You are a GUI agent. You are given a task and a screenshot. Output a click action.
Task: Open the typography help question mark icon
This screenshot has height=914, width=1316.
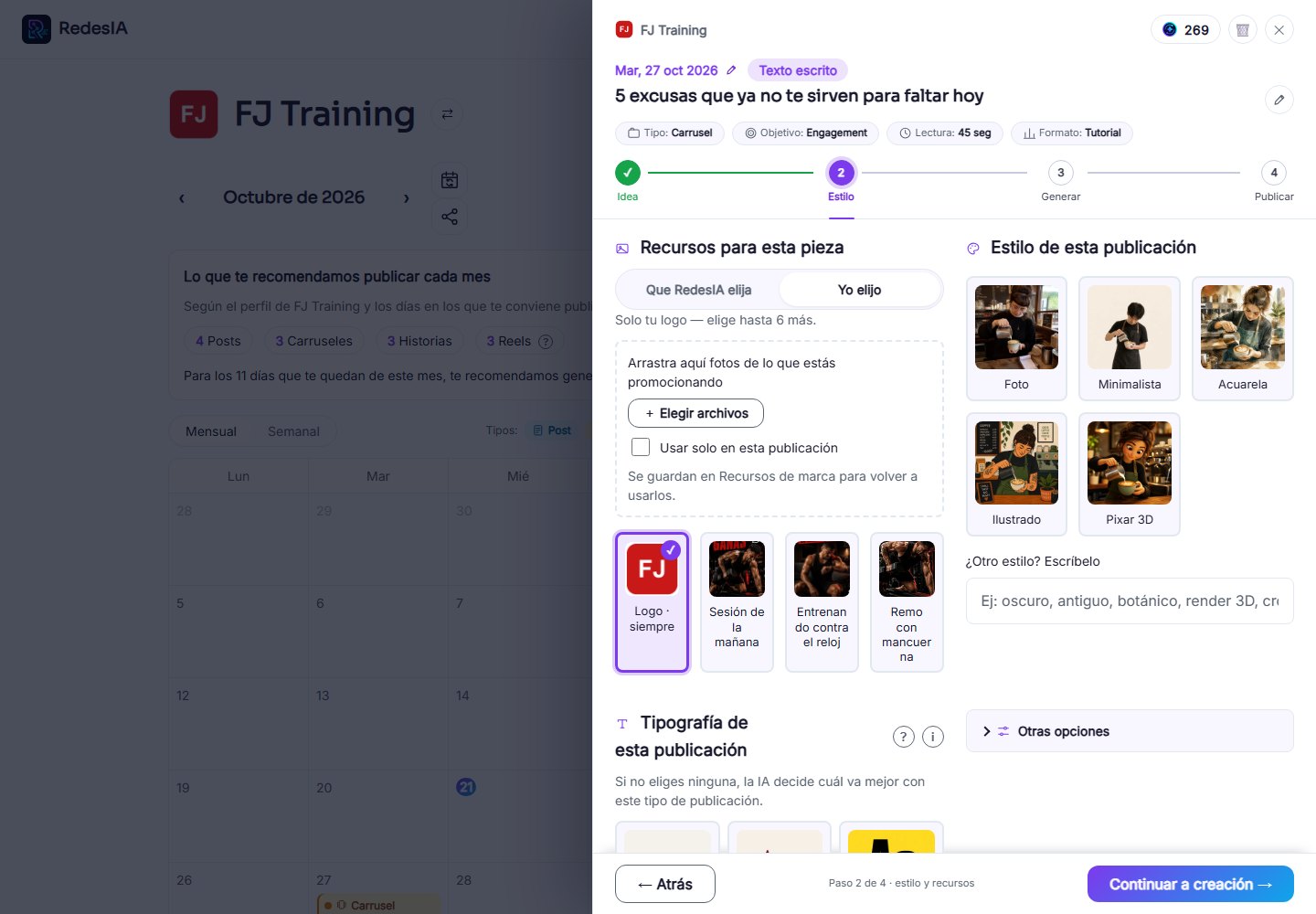point(903,737)
